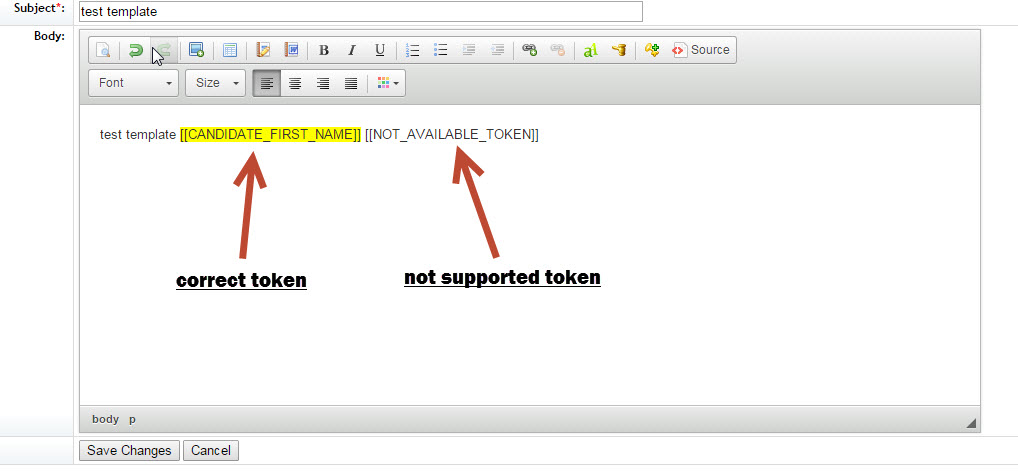Open the Font dropdown

click(133, 83)
